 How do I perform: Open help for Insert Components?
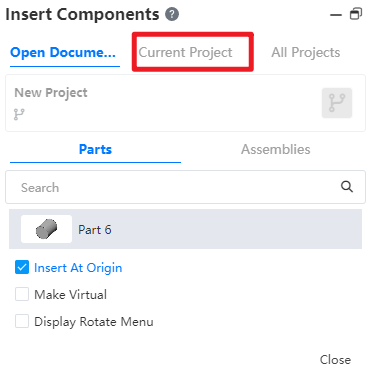[172, 14]
